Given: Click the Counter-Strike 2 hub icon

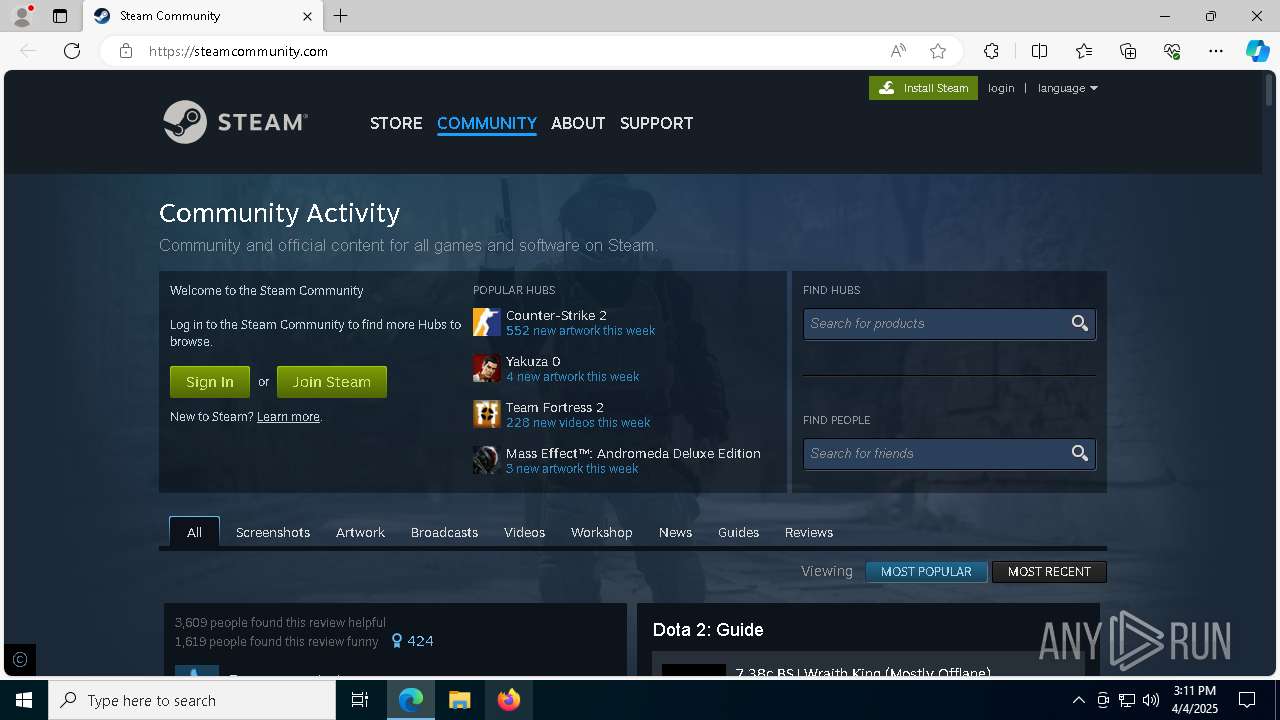Looking at the screenshot, I should tap(486, 322).
